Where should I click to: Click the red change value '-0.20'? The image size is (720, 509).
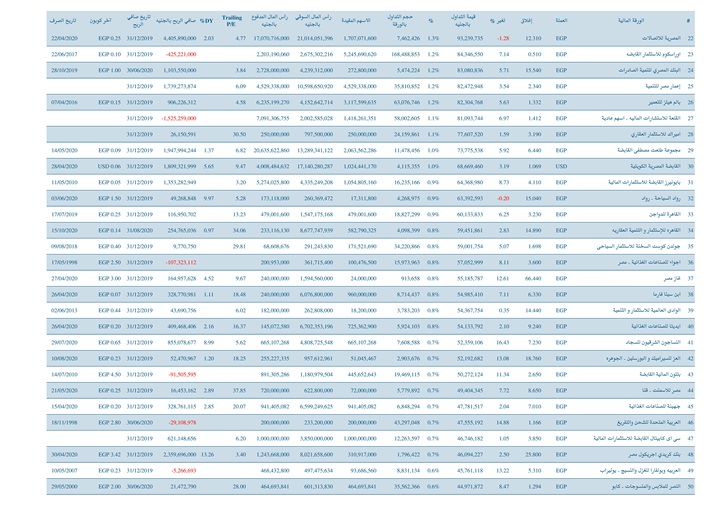(x=503, y=198)
